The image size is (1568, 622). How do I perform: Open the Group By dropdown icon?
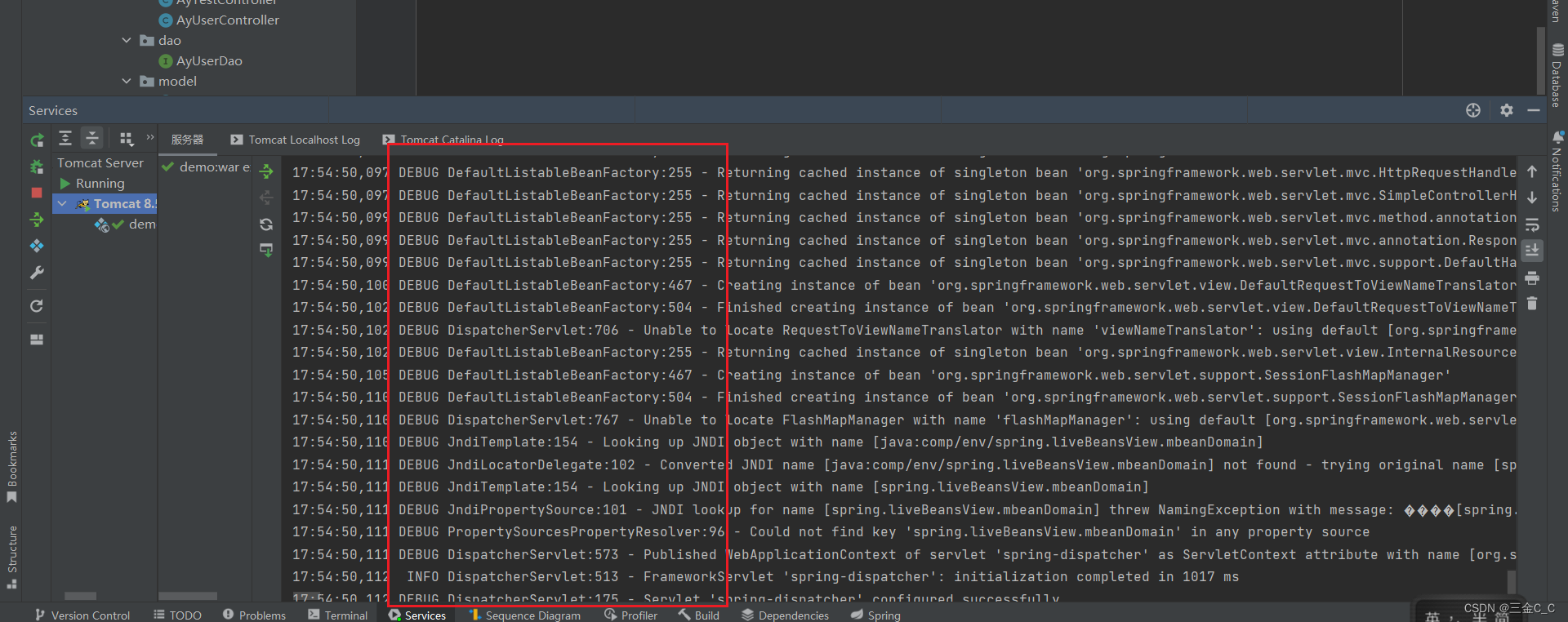coord(127,139)
